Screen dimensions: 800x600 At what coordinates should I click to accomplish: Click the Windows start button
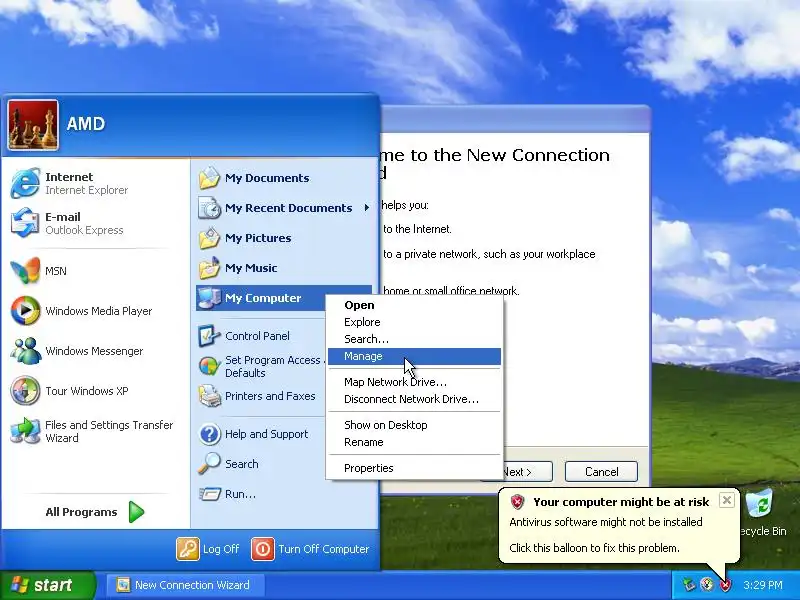(x=47, y=585)
